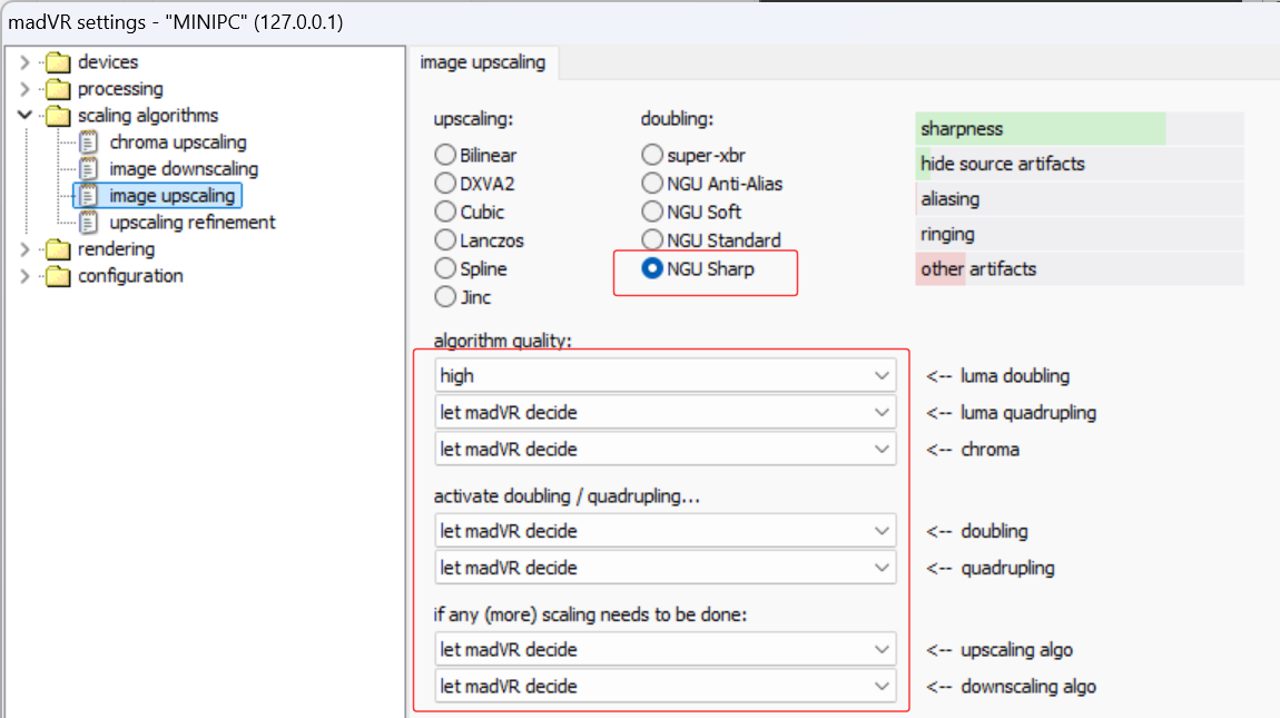Click the ringing rating bar
The image size is (1280, 718).
pyautogui.click(x=1079, y=234)
